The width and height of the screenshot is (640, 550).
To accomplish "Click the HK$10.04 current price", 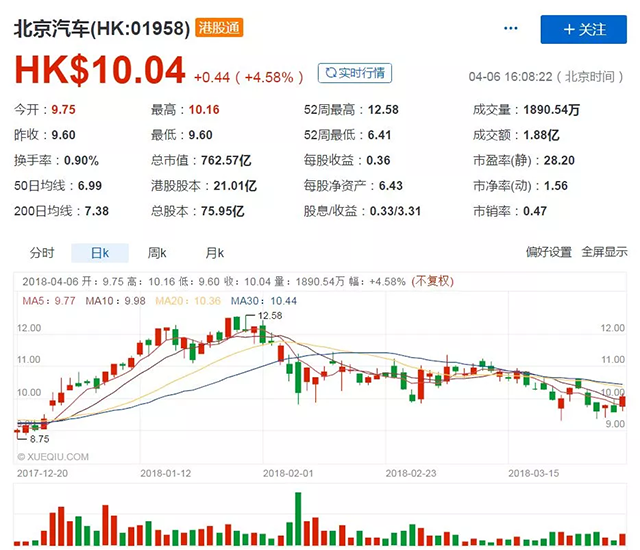I will point(100,70).
